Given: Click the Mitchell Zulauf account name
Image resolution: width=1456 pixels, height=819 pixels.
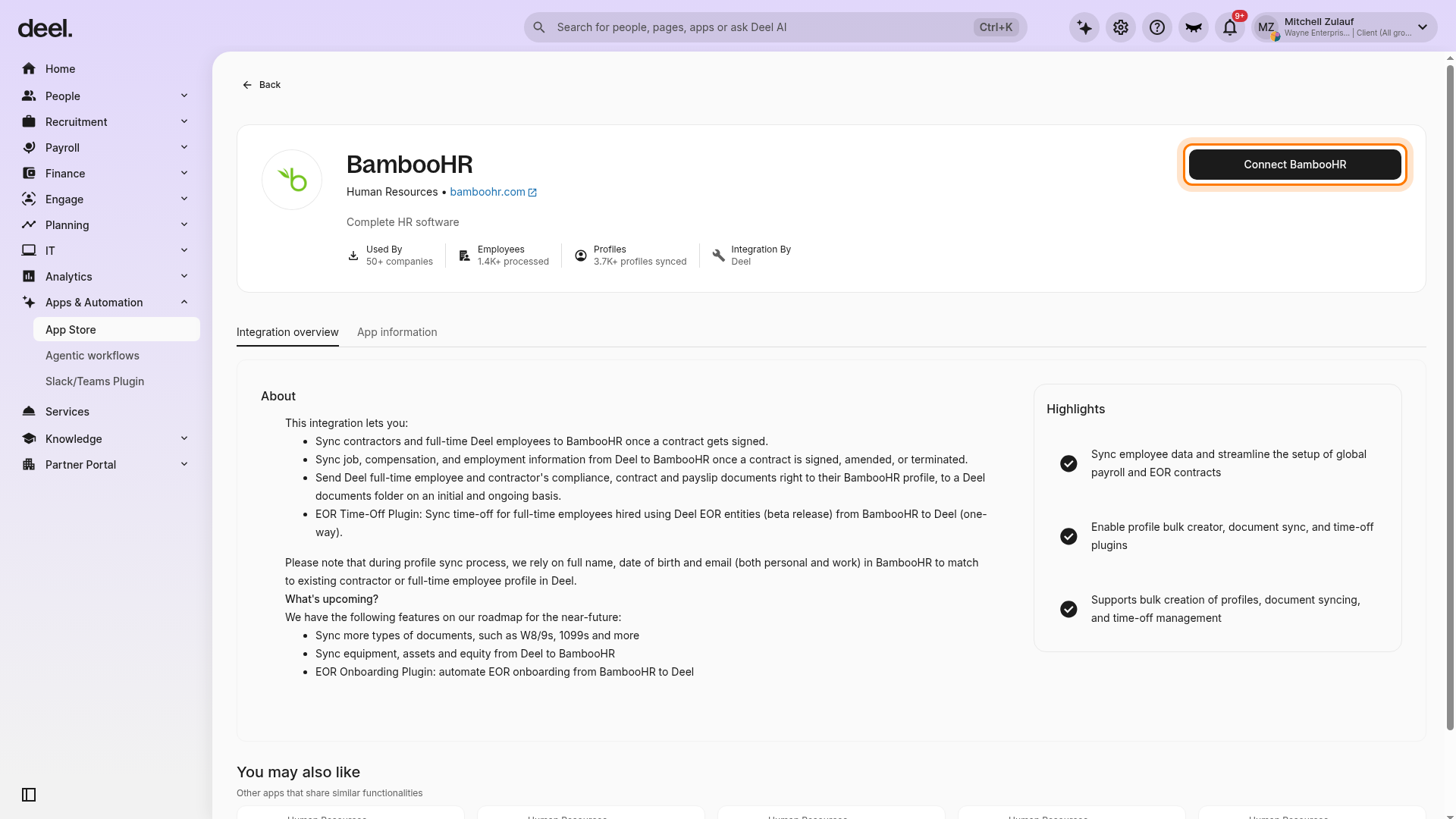Looking at the screenshot, I should [x=1319, y=22].
